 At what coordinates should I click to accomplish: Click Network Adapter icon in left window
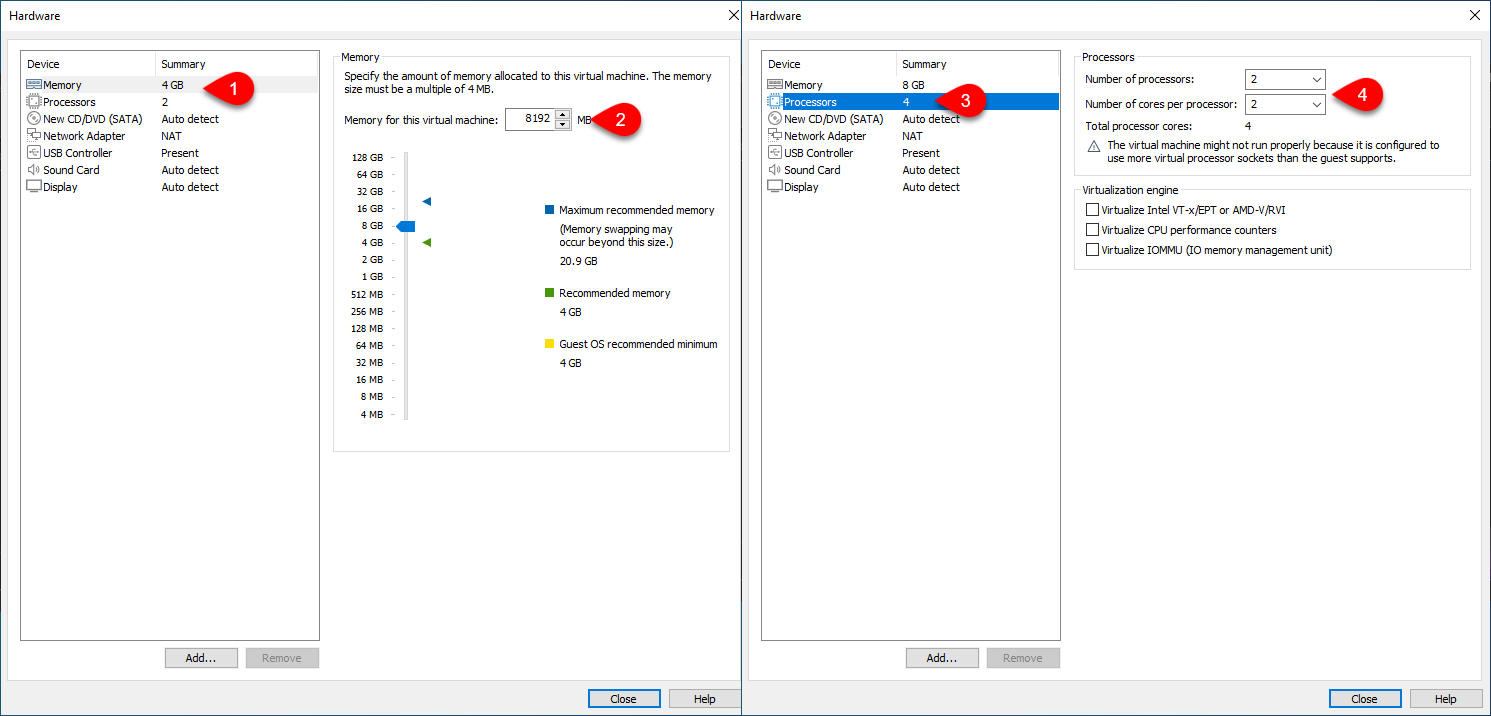(x=33, y=136)
